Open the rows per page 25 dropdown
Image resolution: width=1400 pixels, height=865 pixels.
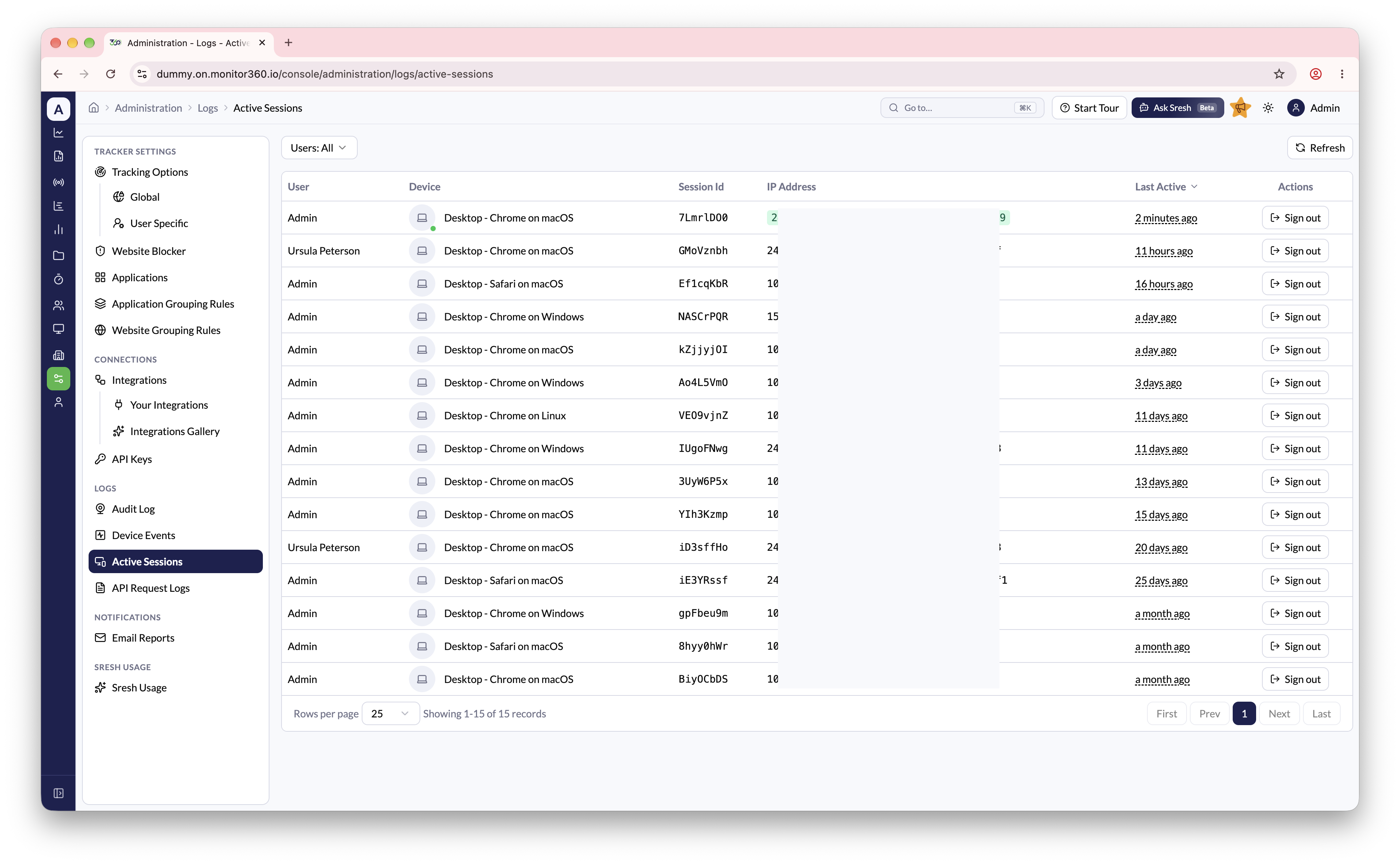pos(390,713)
